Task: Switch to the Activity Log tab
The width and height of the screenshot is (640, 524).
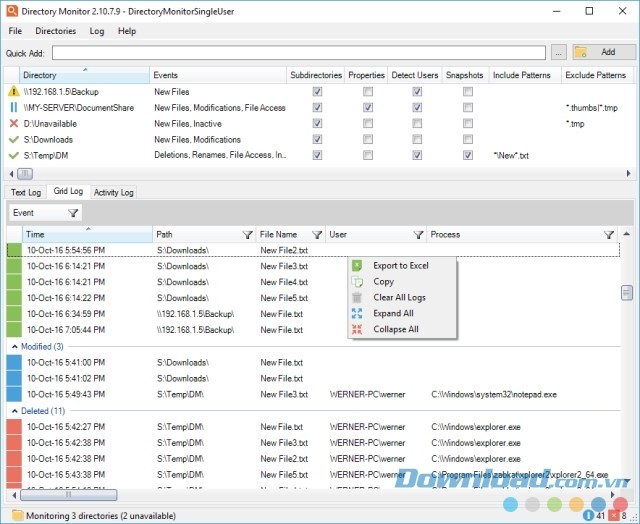Action: (113, 192)
